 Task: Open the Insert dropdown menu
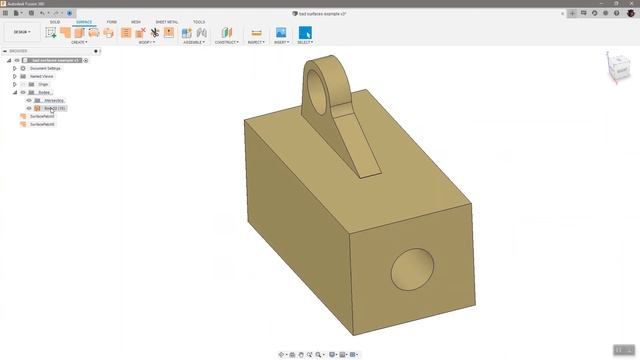tap(281, 42)
